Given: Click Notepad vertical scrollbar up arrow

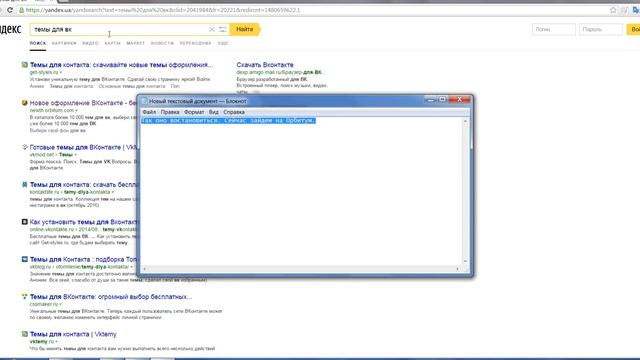Looking at the screenshot, I should coord(465,121).
